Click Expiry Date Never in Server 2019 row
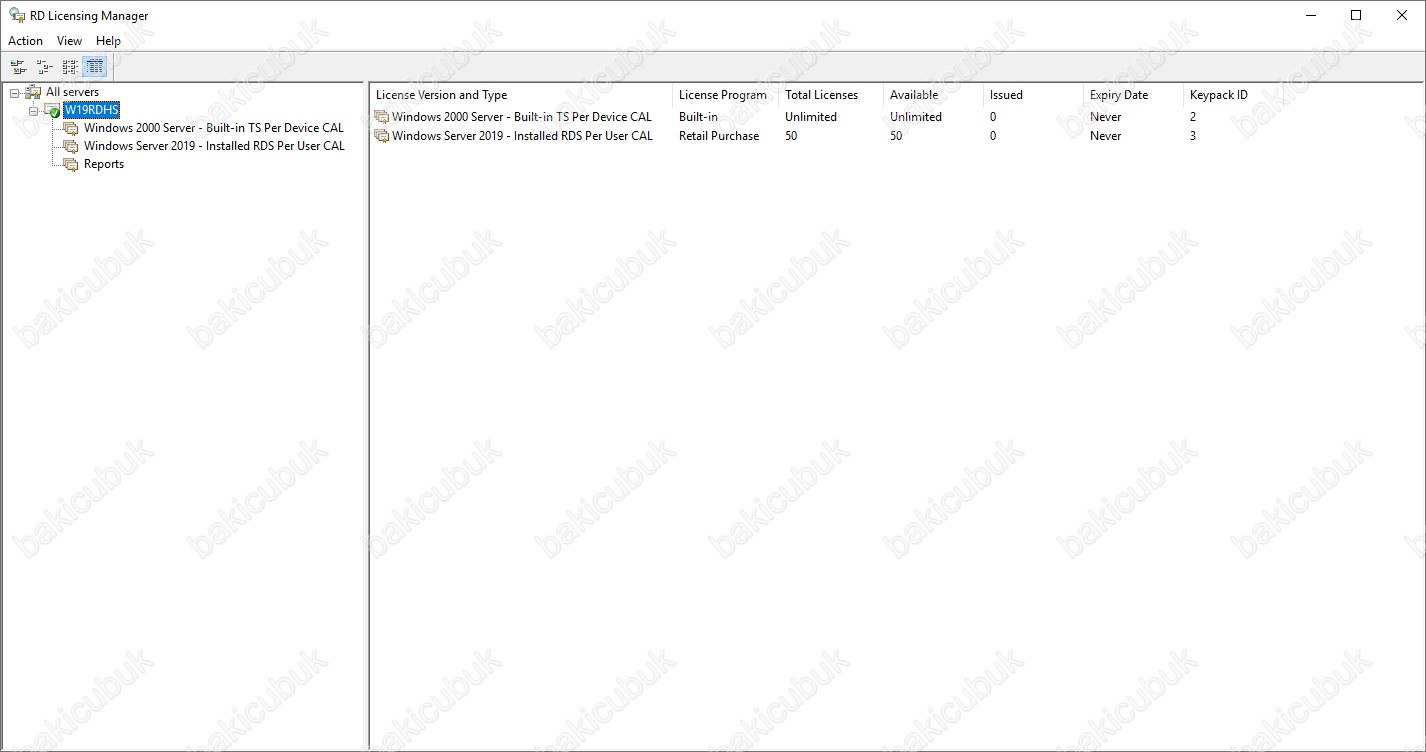 click(x=1106, y=136)
